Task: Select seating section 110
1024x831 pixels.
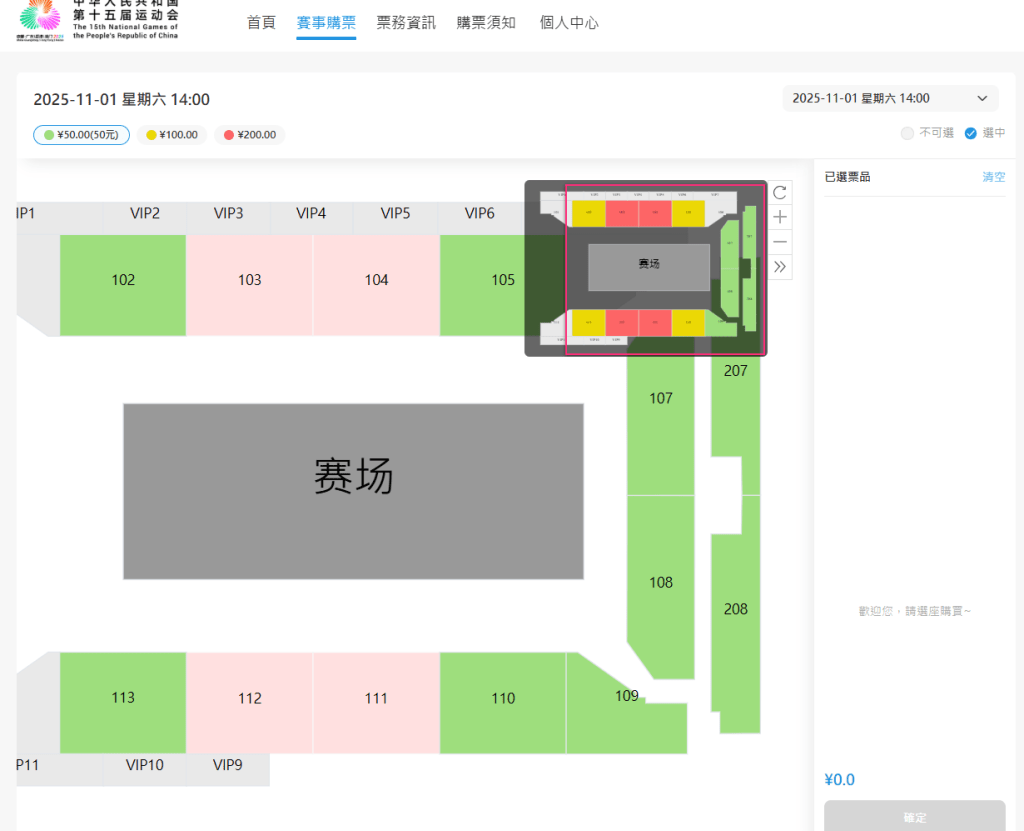Action: [x=503, y=702]
